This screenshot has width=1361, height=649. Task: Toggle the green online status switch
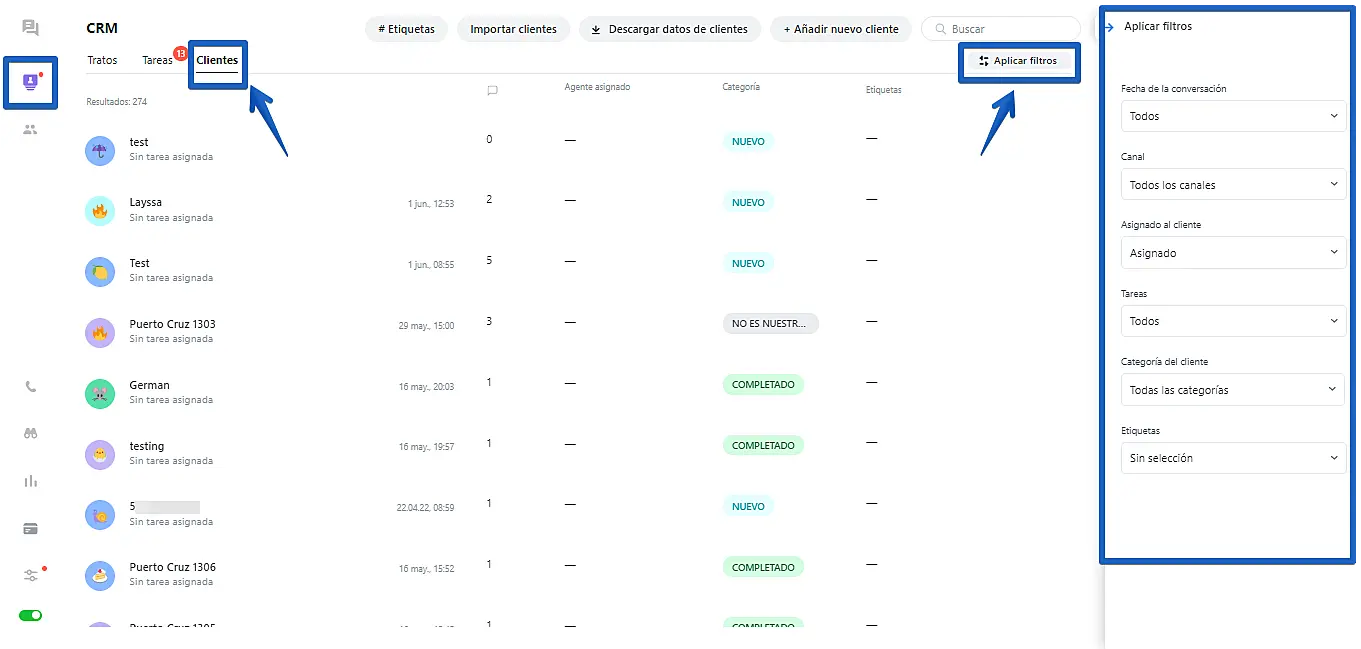coord(31,615)
